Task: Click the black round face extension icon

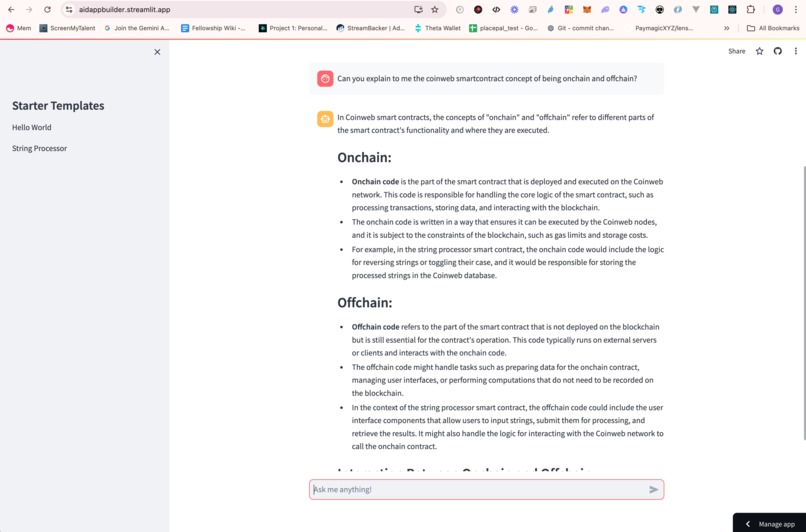Action: click(x=660, y=9)
